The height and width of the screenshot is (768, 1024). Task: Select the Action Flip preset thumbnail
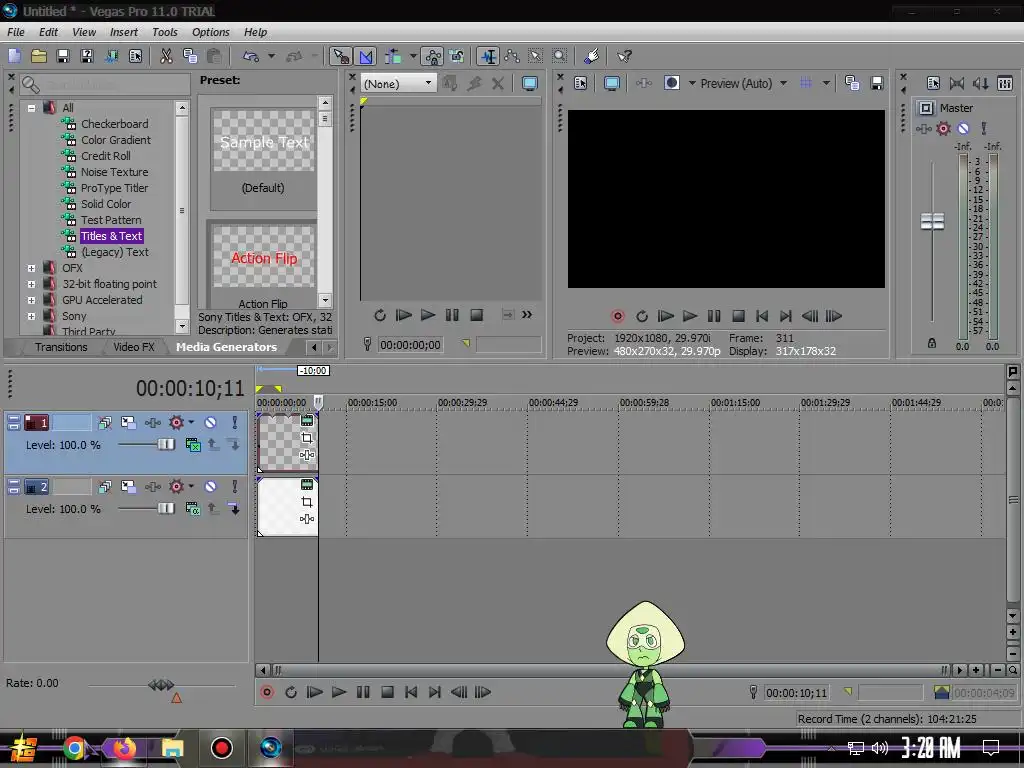tap(264, 257)
